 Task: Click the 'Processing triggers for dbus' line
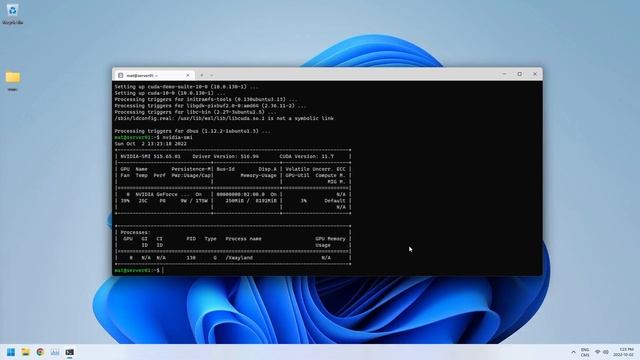point(192,131)
